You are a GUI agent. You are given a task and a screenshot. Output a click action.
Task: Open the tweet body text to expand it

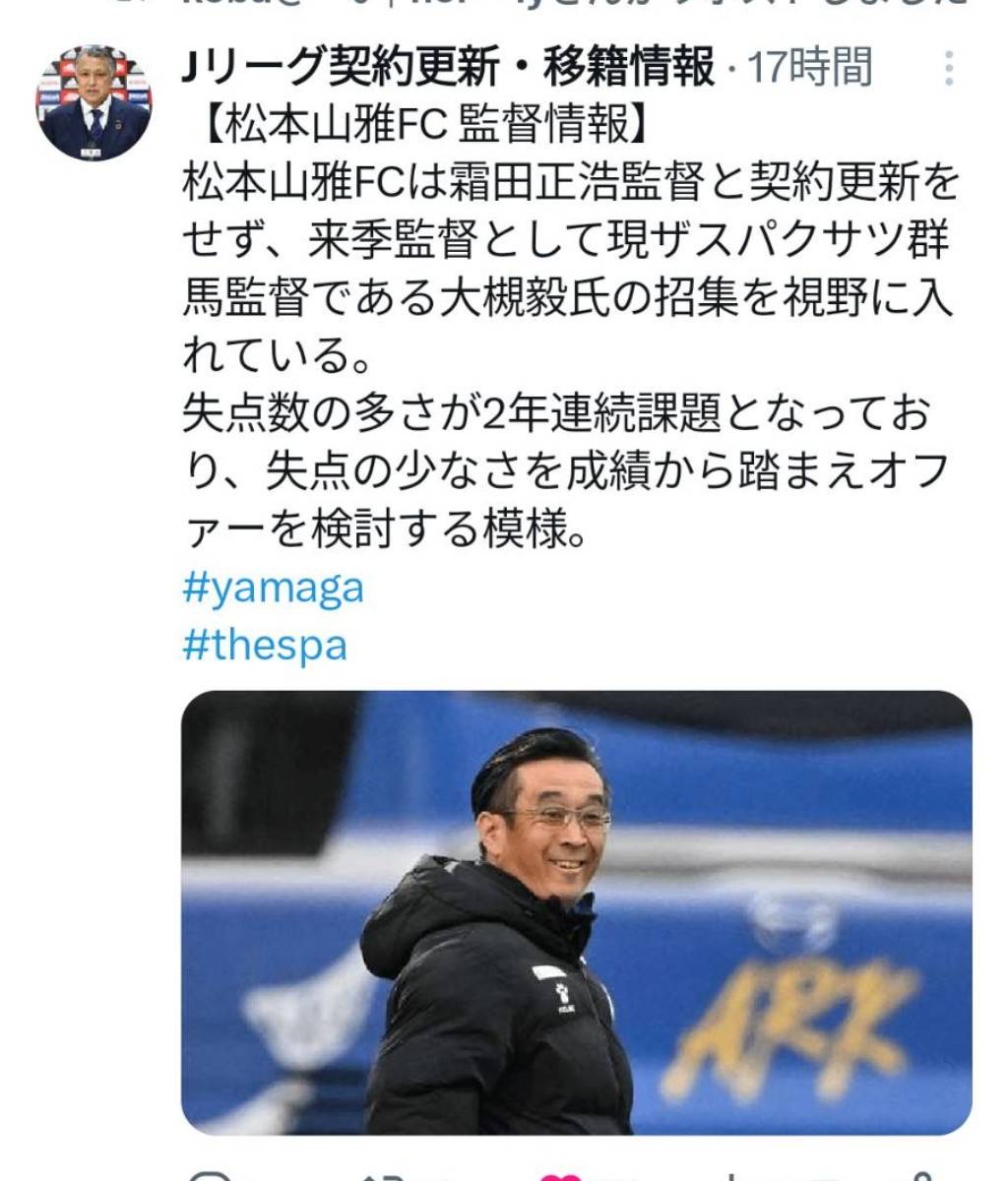click(x=571, y=329)
